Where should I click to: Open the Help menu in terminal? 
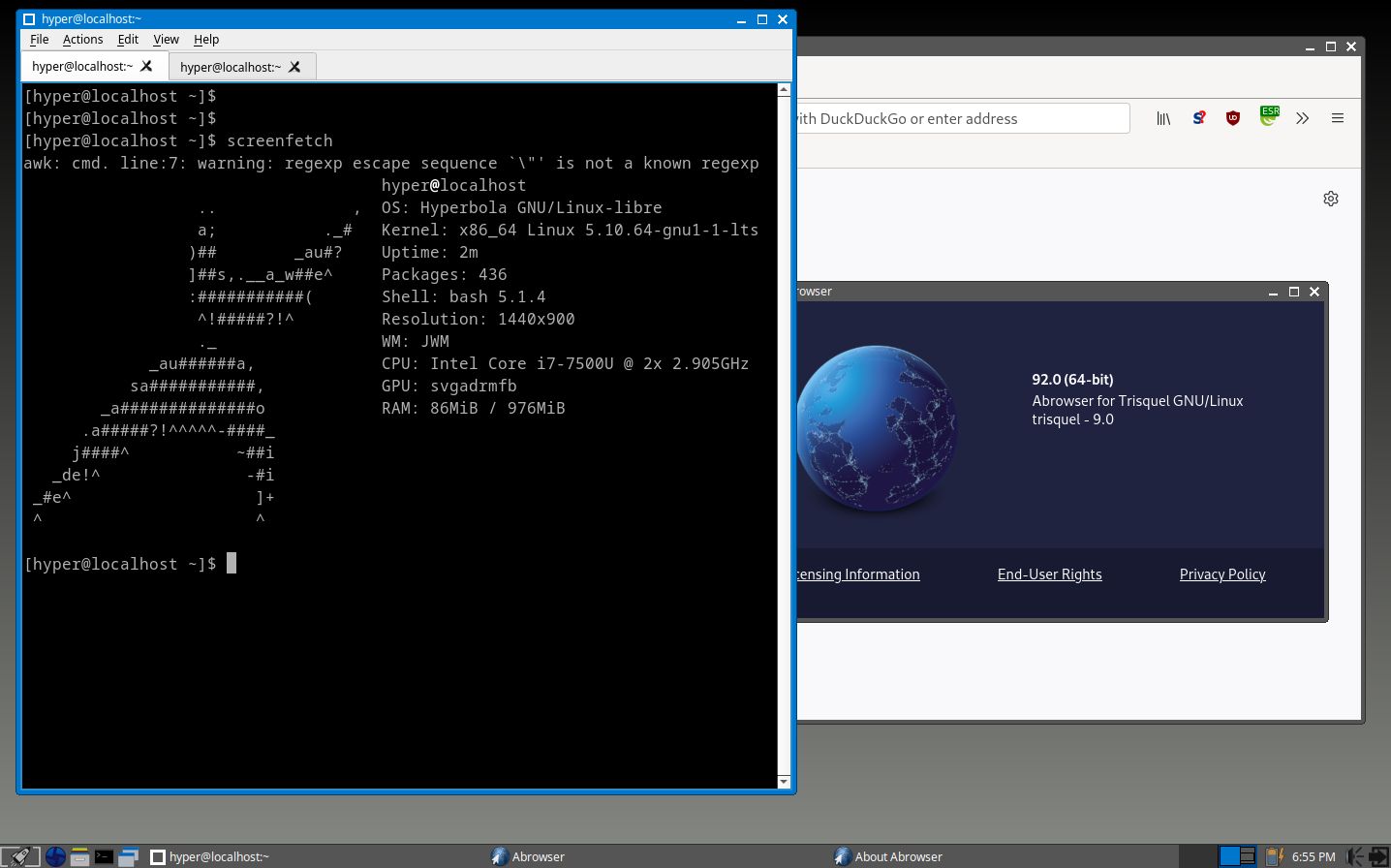tap(206, 40)
